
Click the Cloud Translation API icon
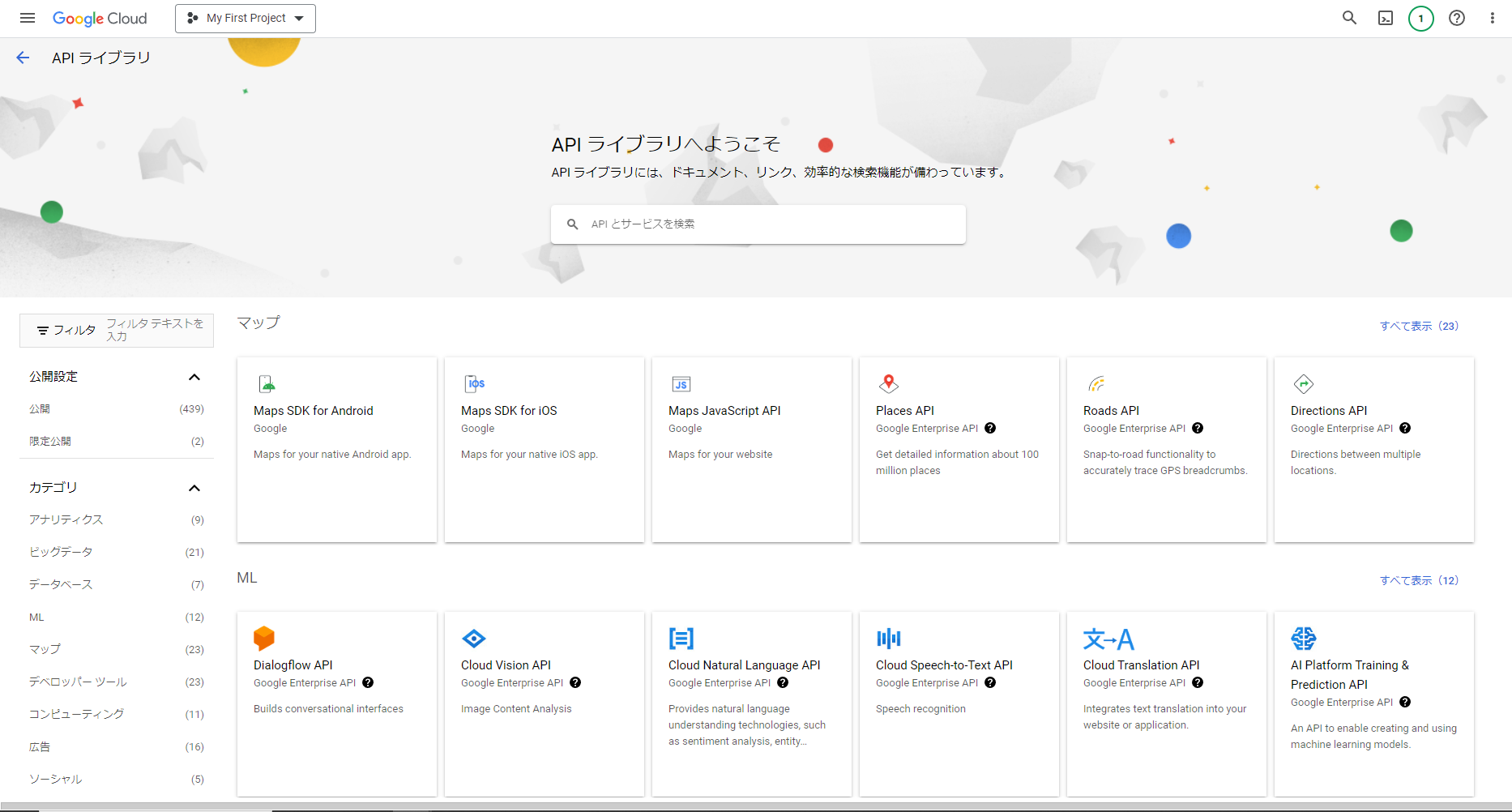click(x=1108, y=639)
